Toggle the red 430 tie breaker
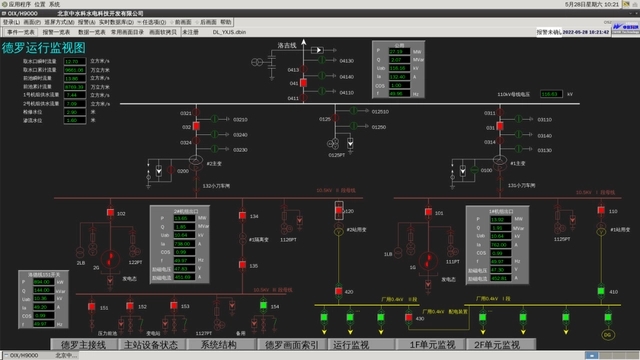This screenshot has height=360, width=640. click(x=409, y=317)
